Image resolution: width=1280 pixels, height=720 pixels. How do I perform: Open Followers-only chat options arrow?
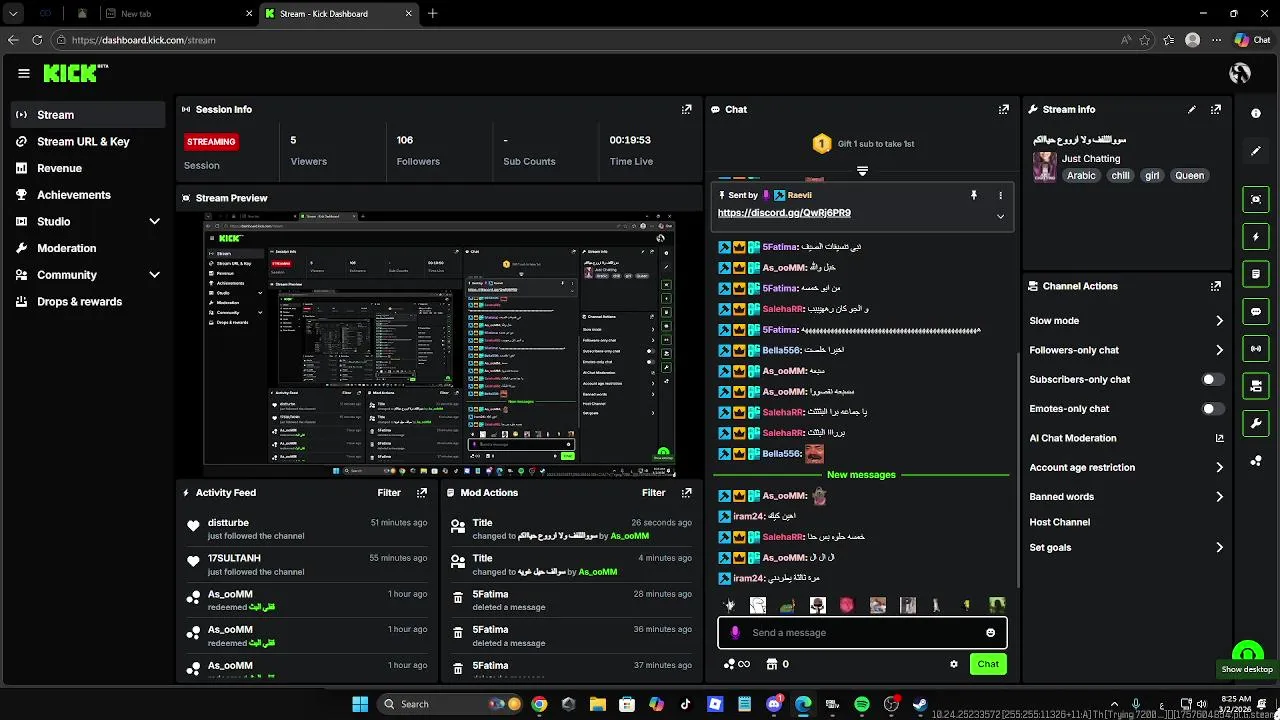pos(1219,350)
